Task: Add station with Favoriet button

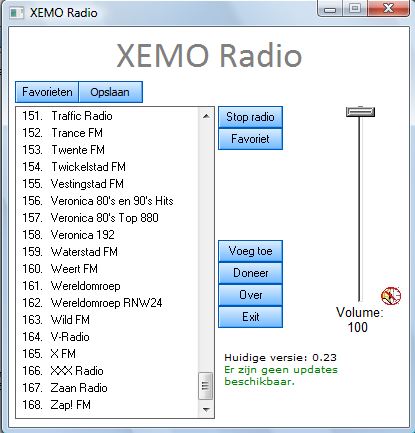Action: tap(250, 139)
